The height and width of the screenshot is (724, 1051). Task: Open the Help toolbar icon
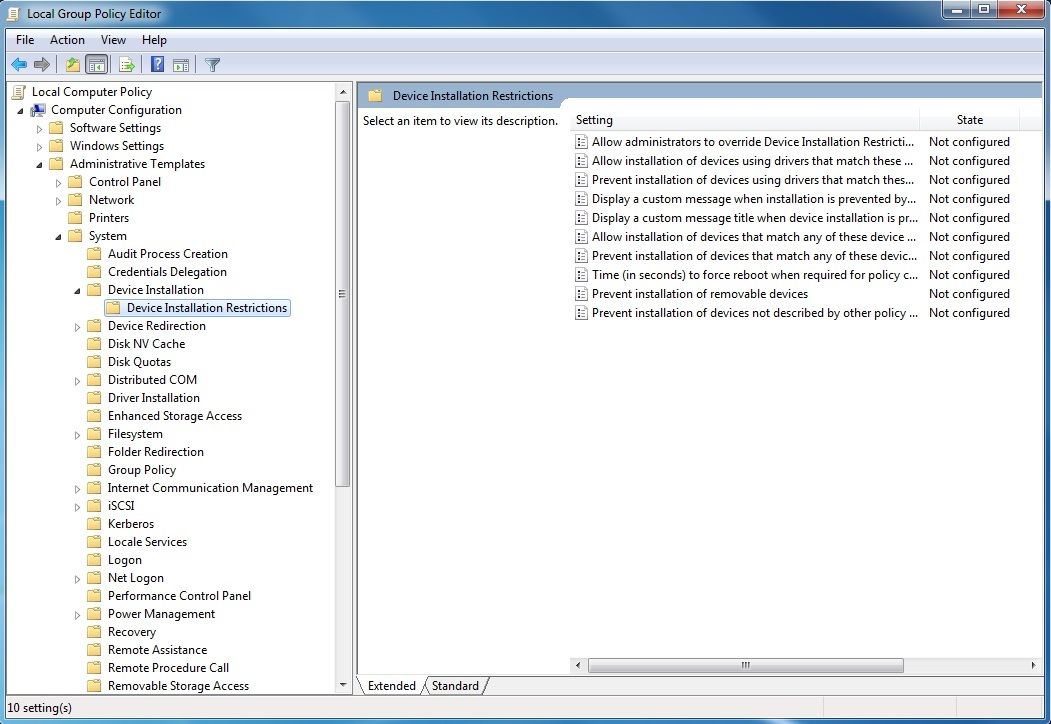tap(158, 65)
